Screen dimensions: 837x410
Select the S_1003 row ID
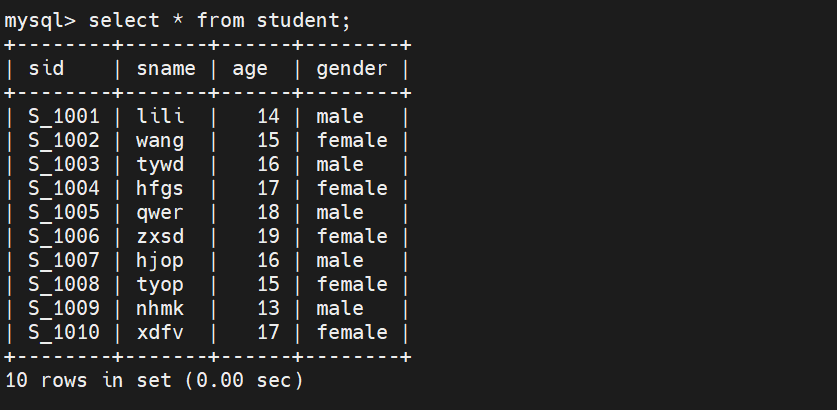[64, 165]
